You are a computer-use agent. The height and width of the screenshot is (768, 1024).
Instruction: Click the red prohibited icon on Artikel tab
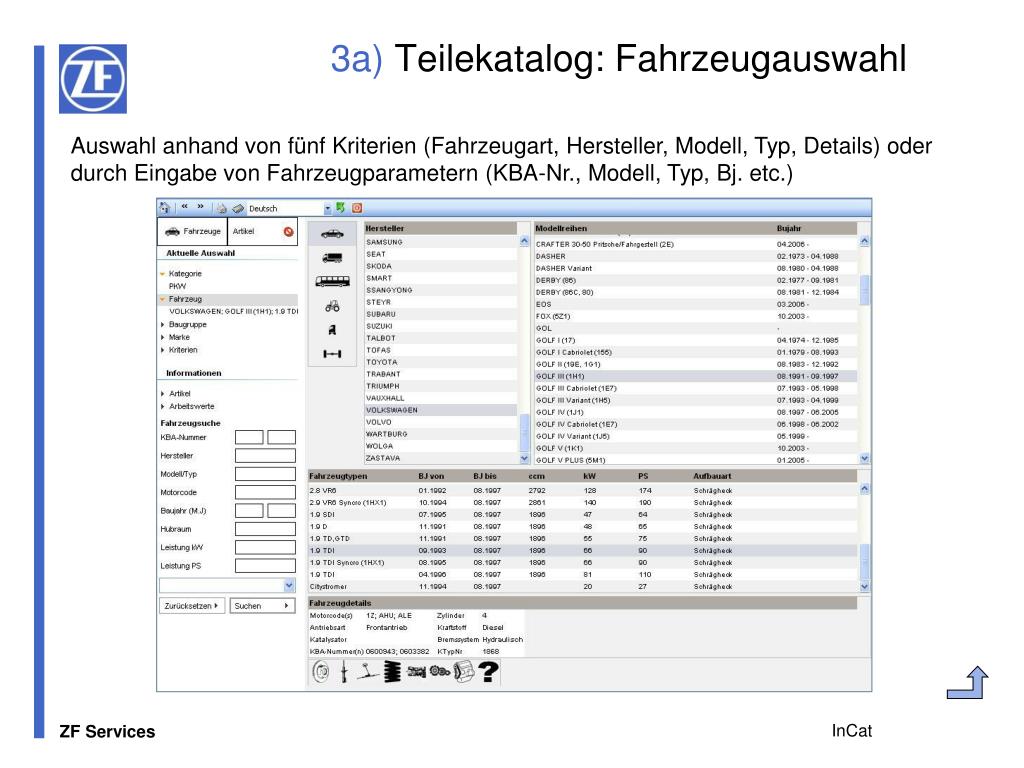tap(288, 232)
